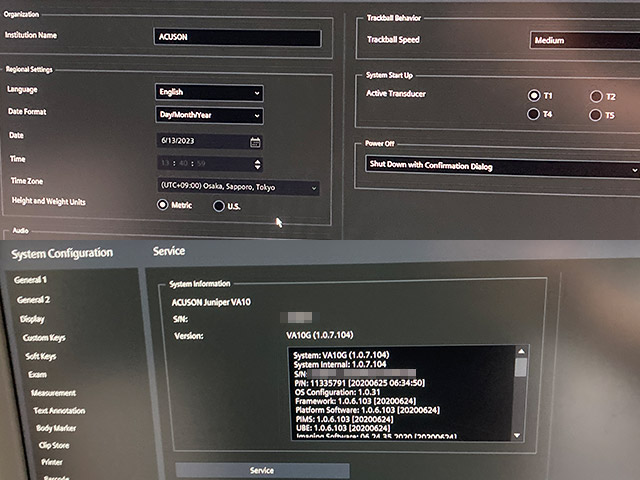Open the Soft Keys configuration page
The image size is (640, 480).
(41, 356)
